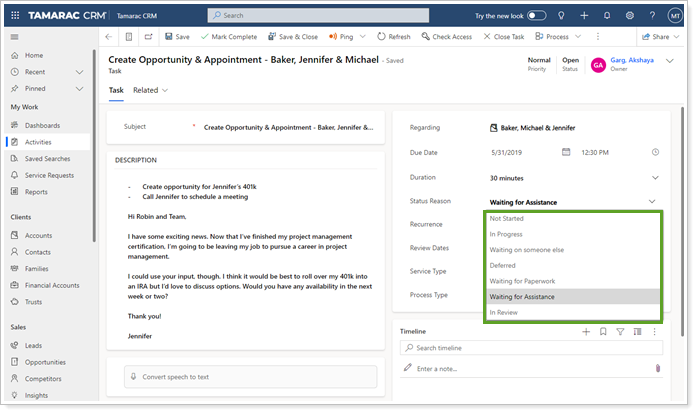The width and height of the screenshot is (697, 414).
Task: Click the Timeline filter funnel icon
Action: pyautogui.click(x=620, y=331)
